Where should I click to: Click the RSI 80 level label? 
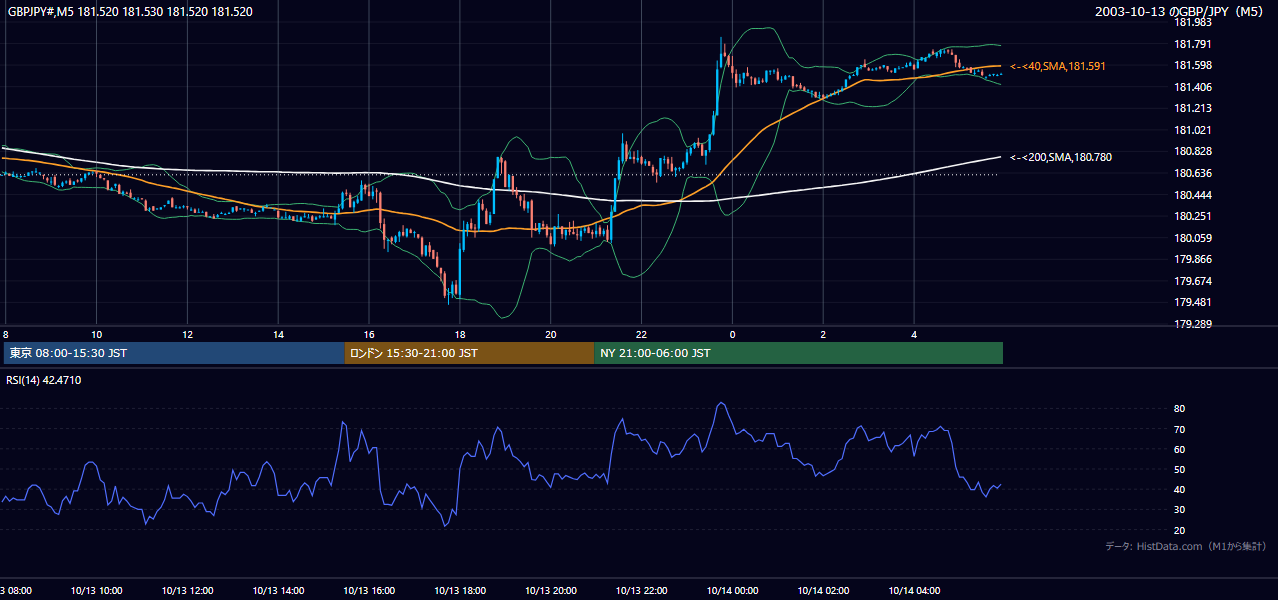pyautogui.click(x=1179, y=409)
